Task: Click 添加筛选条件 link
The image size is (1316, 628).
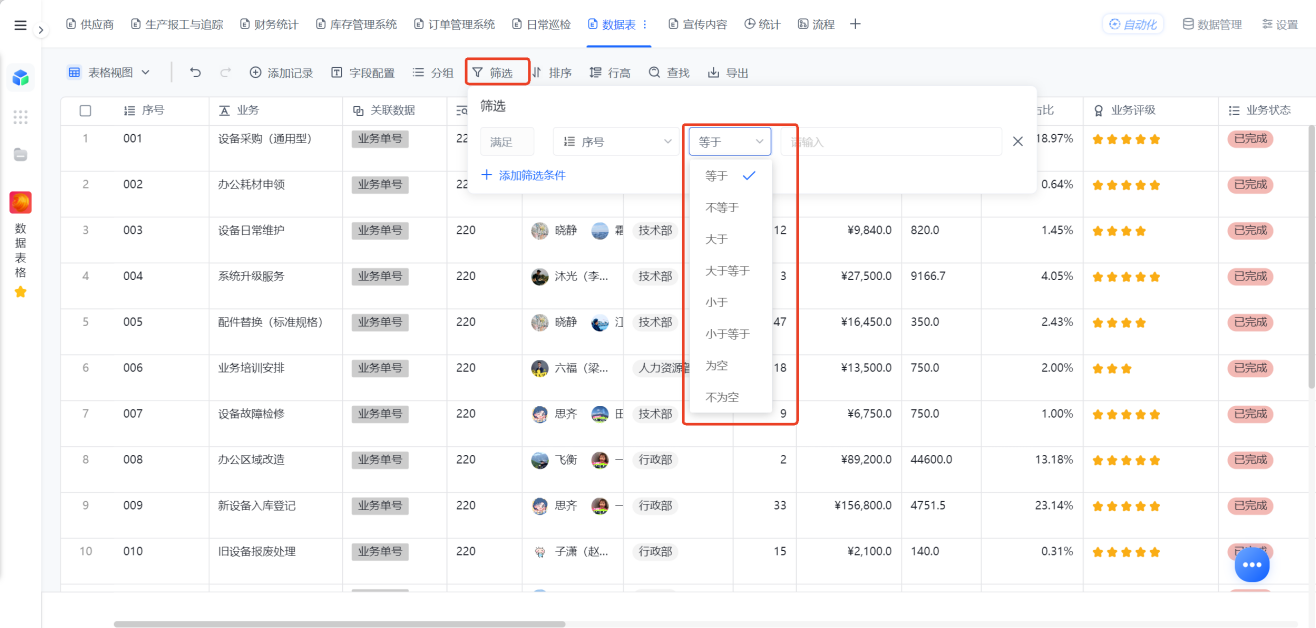Action: tap(524, 175)
